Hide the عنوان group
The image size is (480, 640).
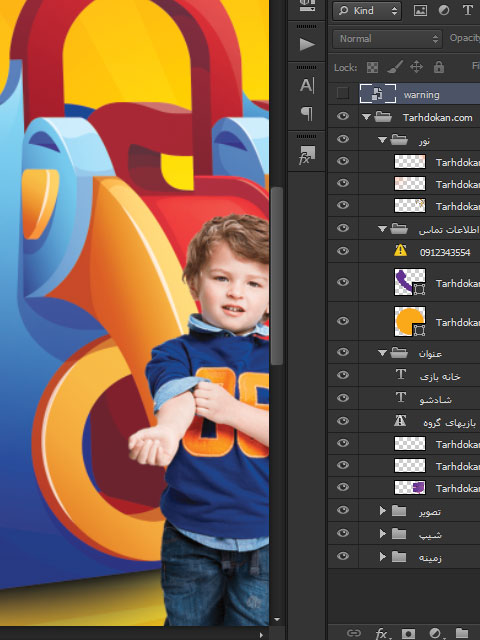click(343, 352)
